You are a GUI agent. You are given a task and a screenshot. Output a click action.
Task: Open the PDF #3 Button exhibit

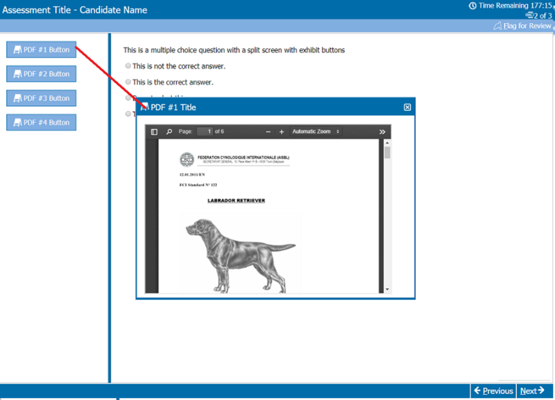(x=41, y=98)
